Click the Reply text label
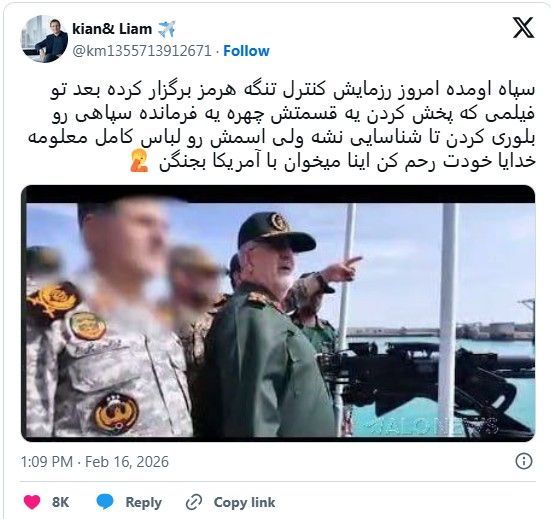 (x=143, y=502)
